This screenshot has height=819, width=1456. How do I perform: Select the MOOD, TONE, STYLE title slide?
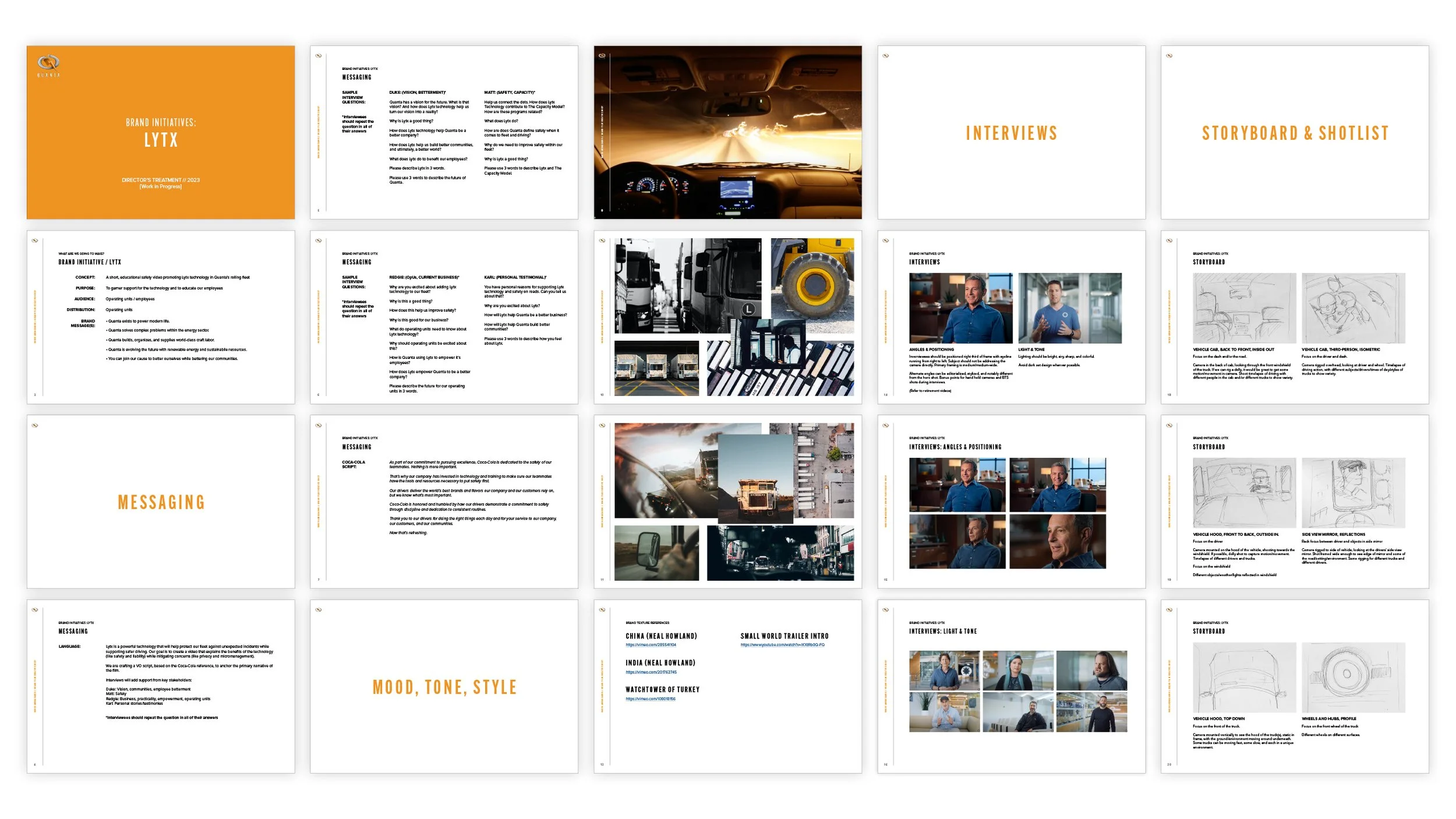point(444,687)
